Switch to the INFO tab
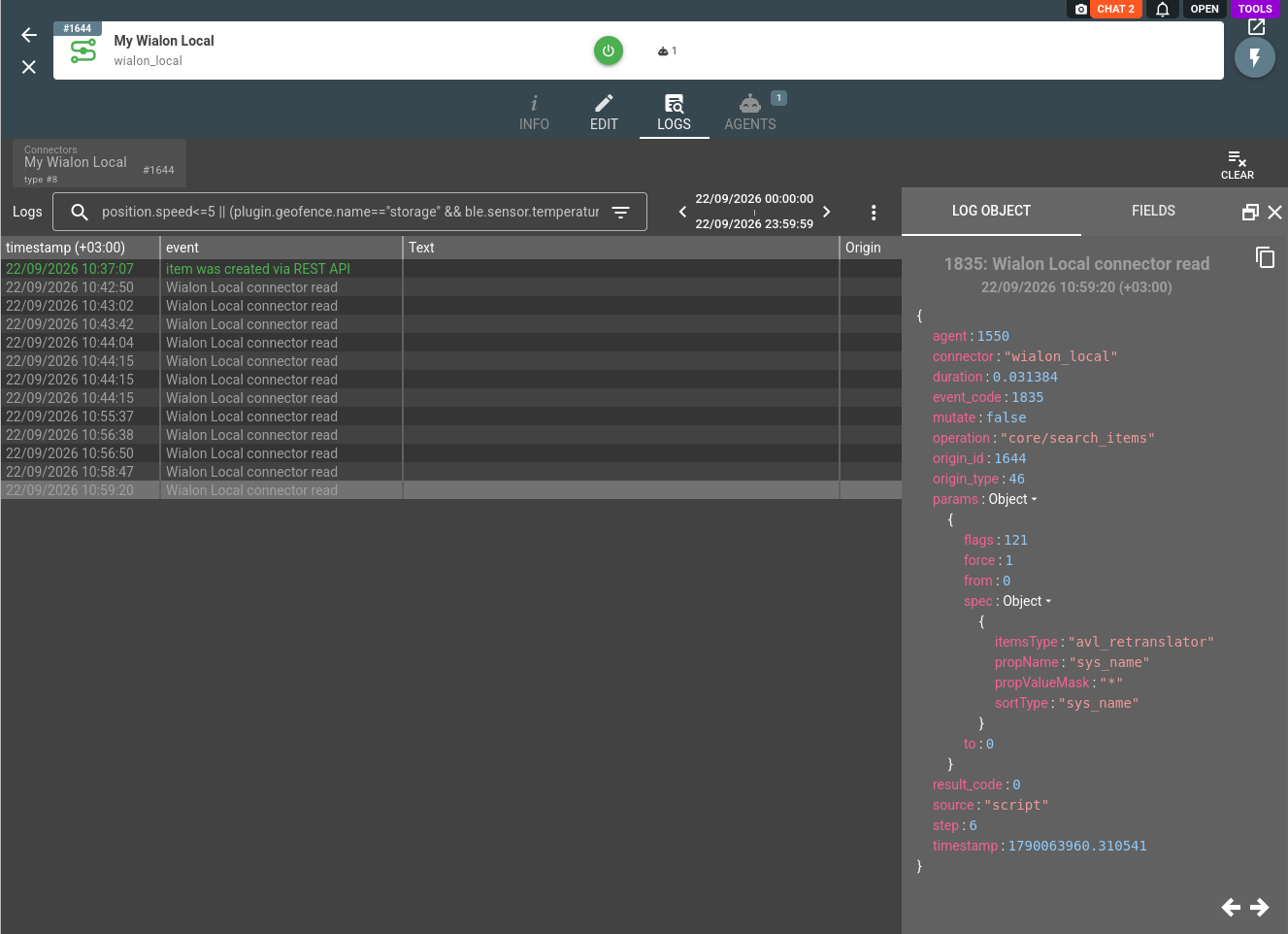 [x=534, y=113]
